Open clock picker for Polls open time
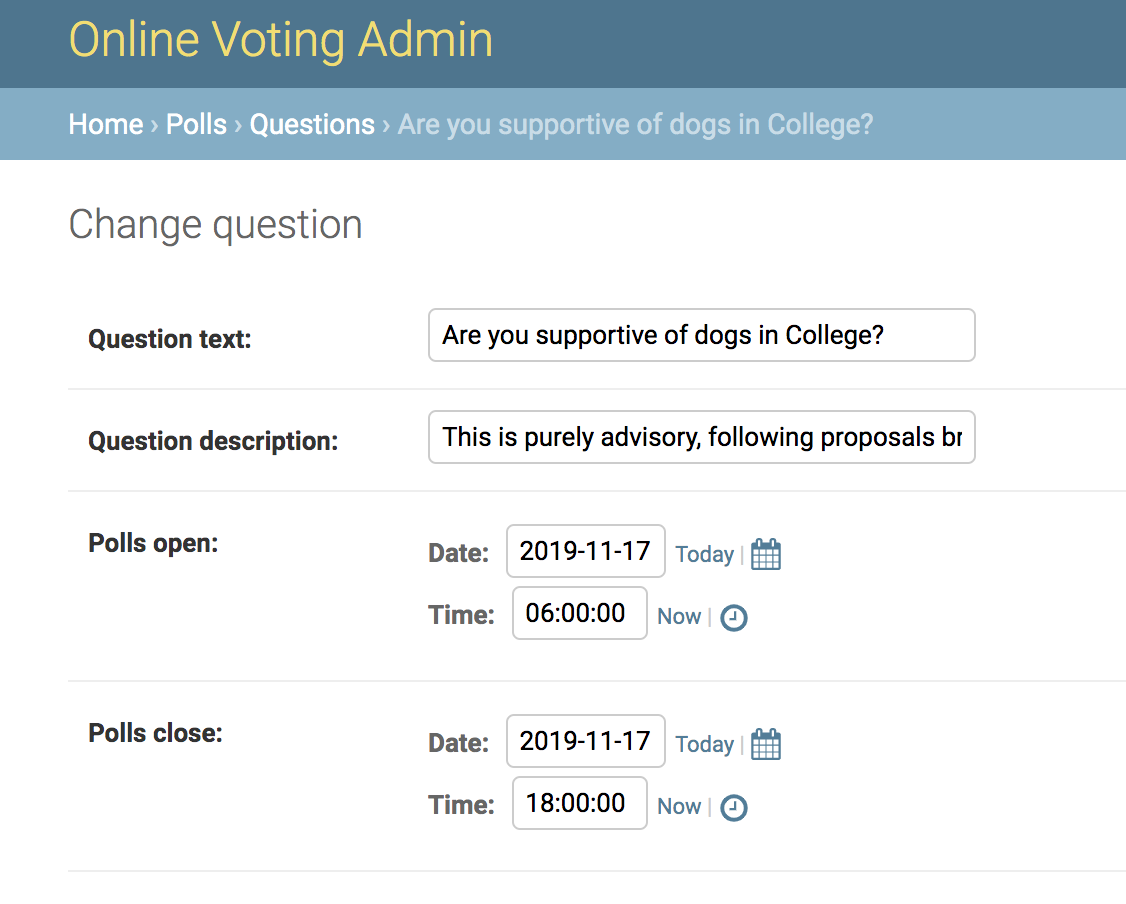 tap(734, 618)
